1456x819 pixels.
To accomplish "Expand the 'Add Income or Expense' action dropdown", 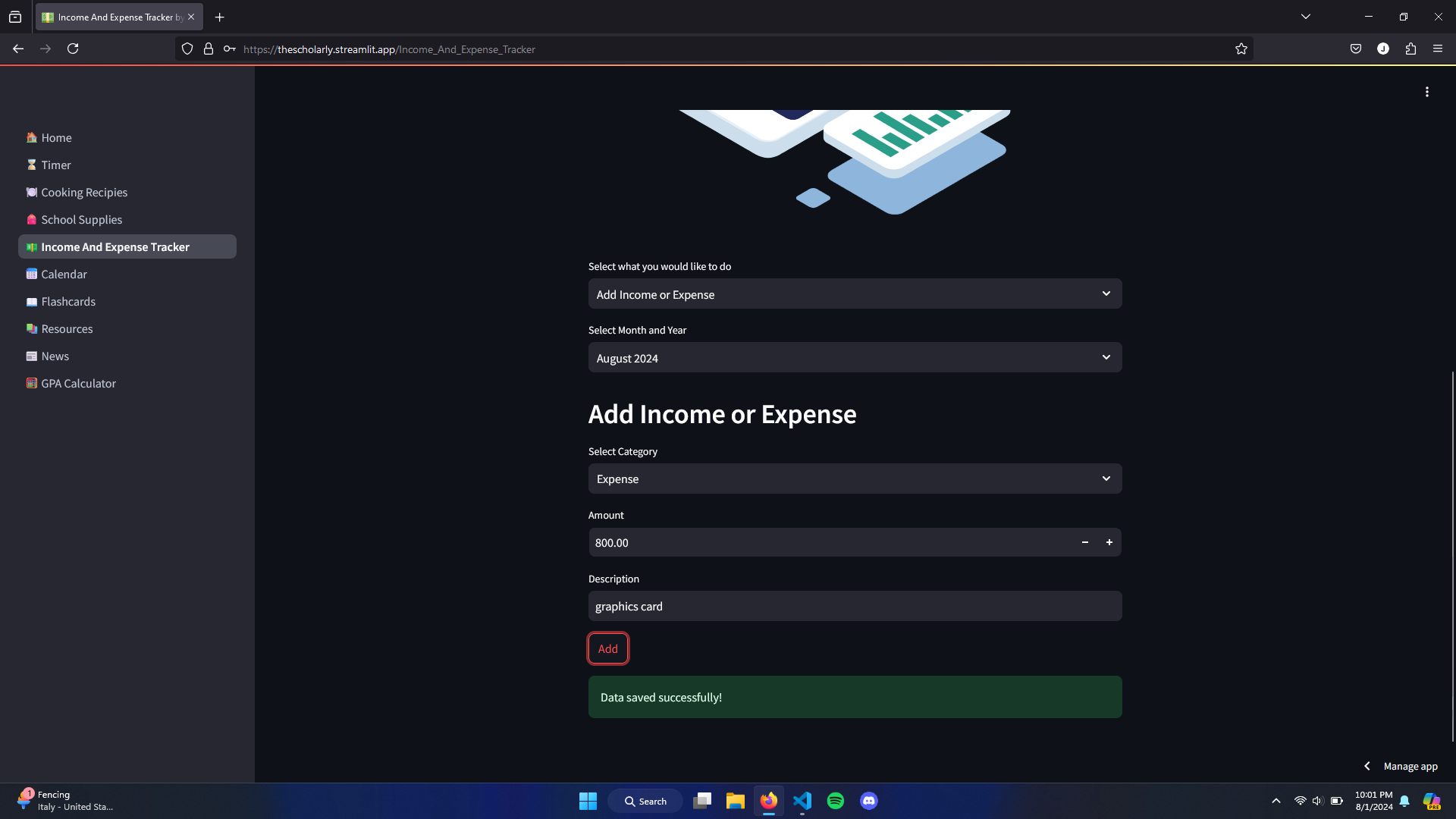I will (x=855, y=294).
